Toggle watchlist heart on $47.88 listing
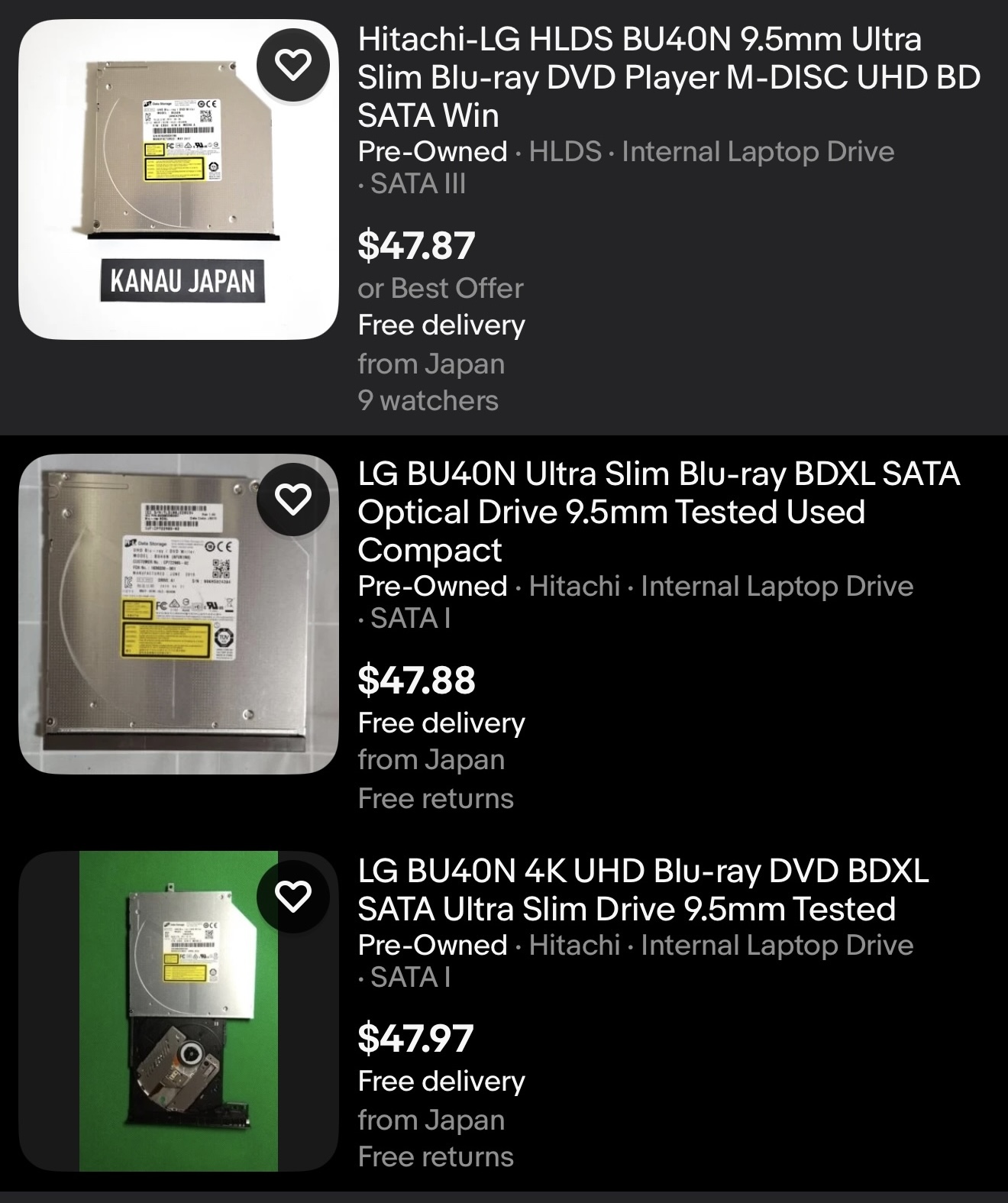The image size is (1008, 1203). (293, 499)
